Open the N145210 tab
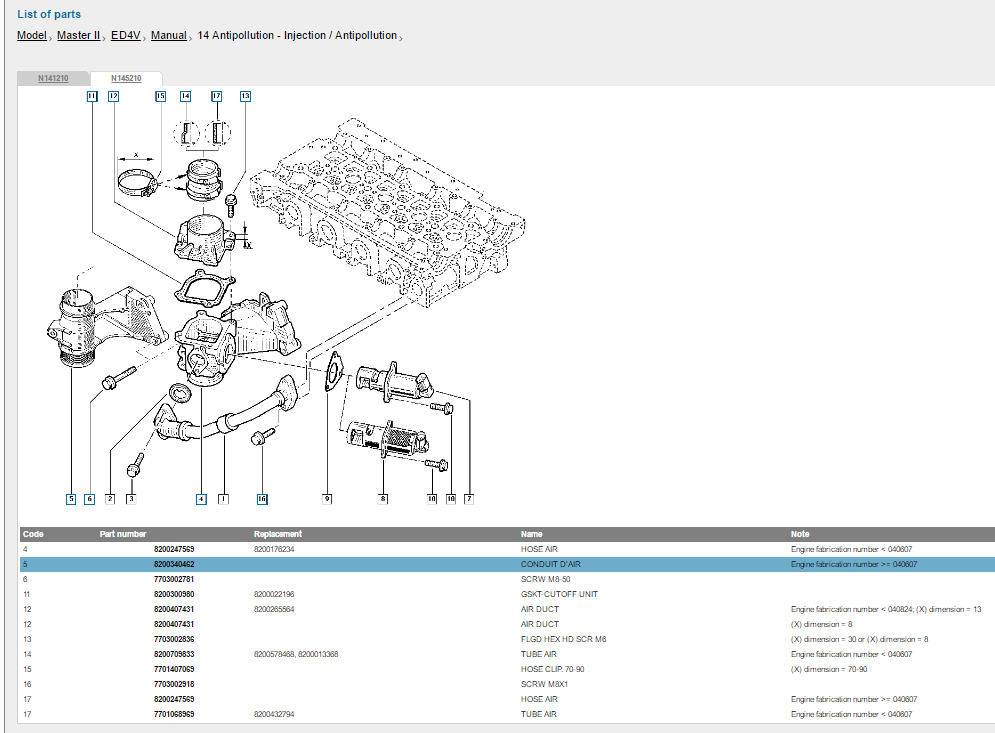Screen dimensions: 995x733 click(x=125, y=78)
